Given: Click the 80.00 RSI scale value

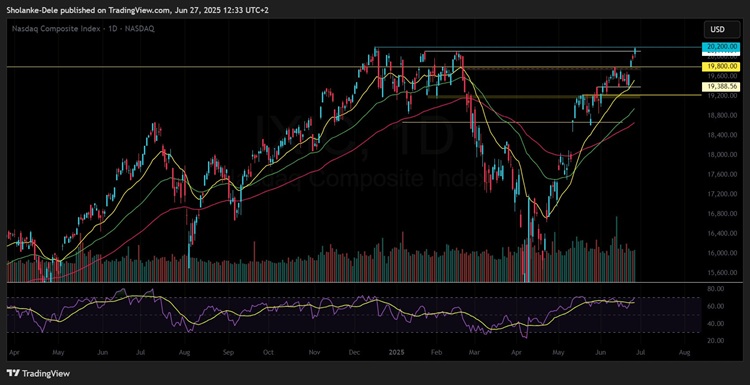Looking at the screenshot, I should coord(717,289).
